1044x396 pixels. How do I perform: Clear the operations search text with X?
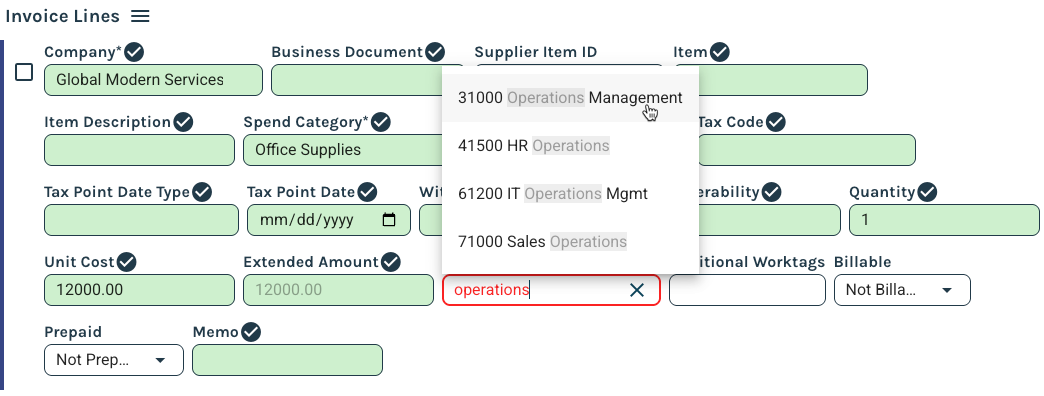point(637,290)
